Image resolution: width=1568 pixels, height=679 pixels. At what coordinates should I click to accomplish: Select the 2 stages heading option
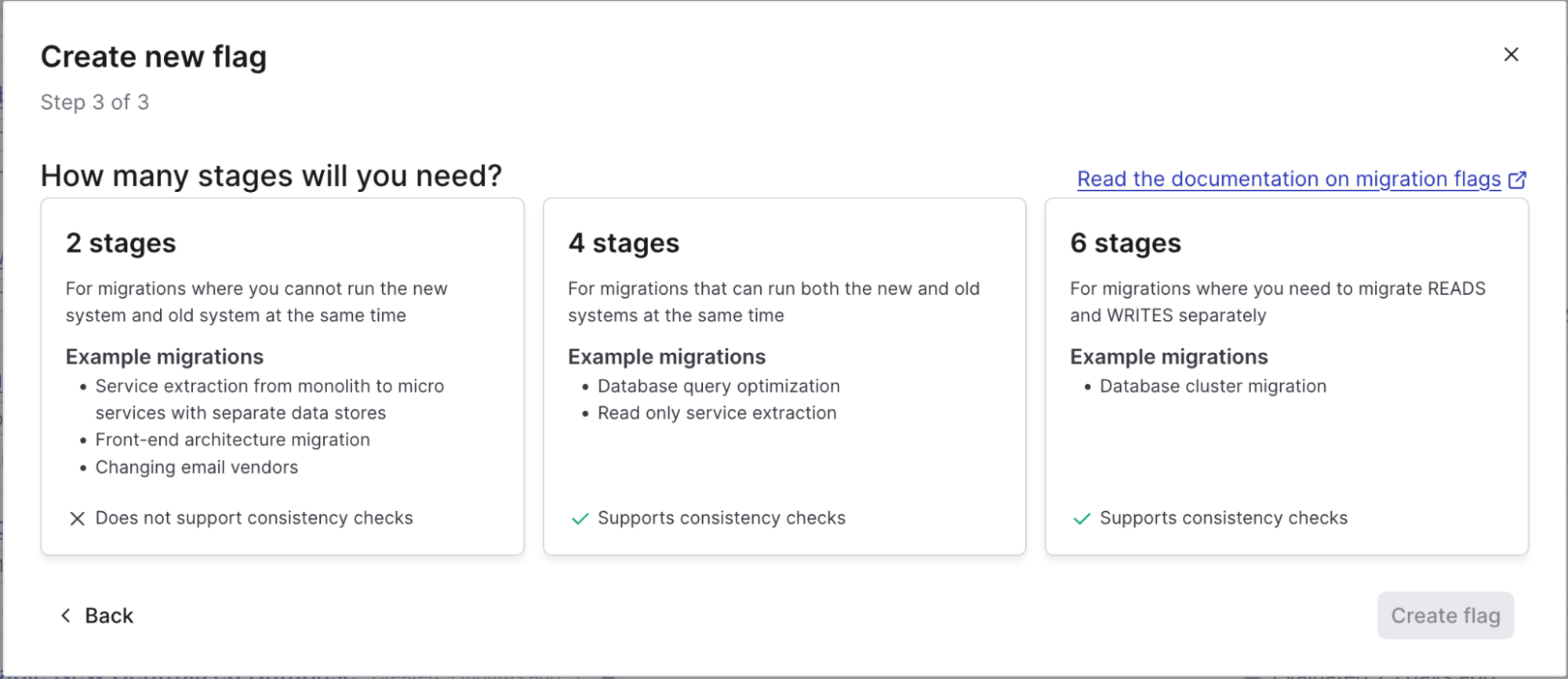coord(121,243)
